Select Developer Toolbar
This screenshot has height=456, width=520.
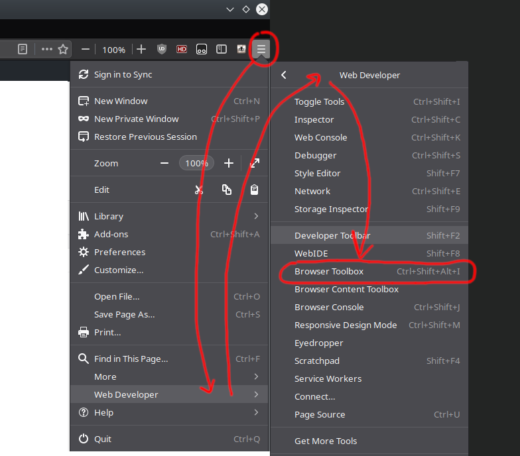[369, 236]
